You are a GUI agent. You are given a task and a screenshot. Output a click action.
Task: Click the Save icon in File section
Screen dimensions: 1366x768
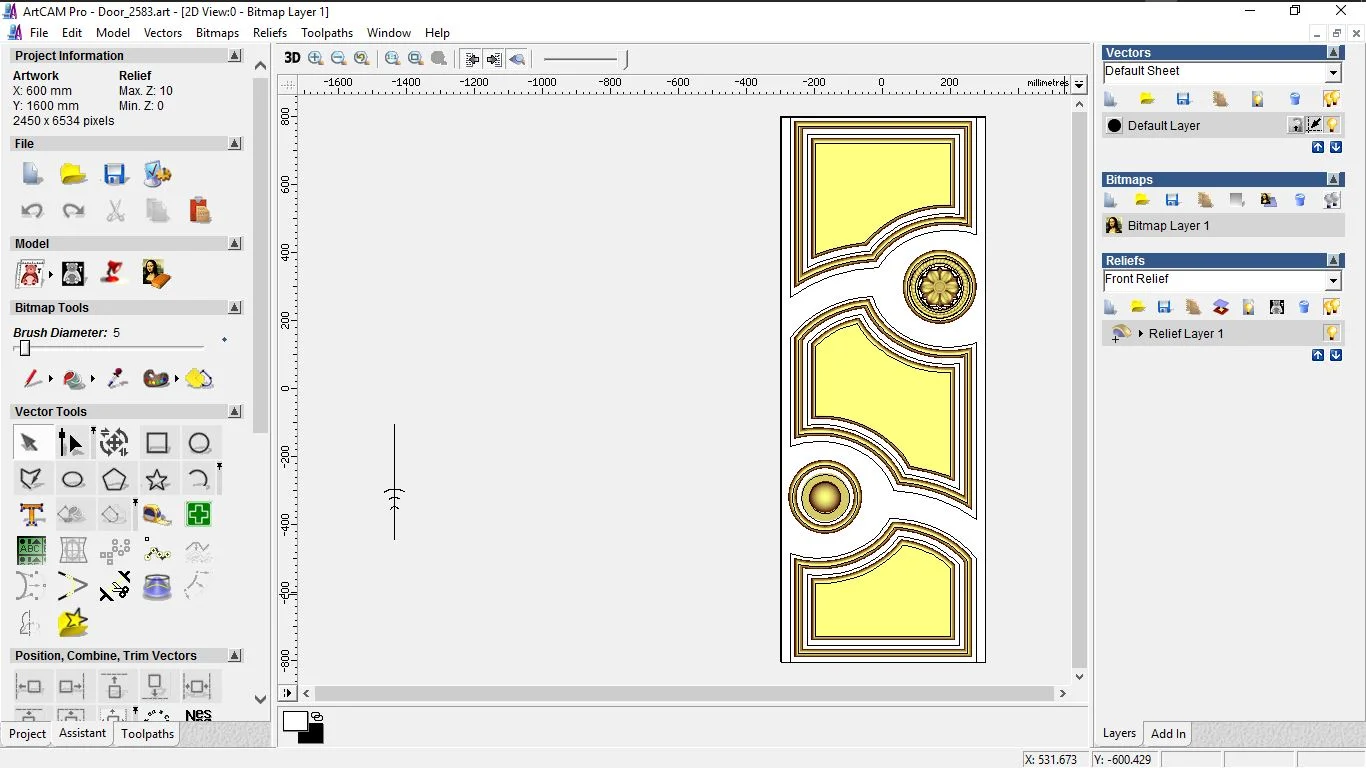click(x=115, y=175)
